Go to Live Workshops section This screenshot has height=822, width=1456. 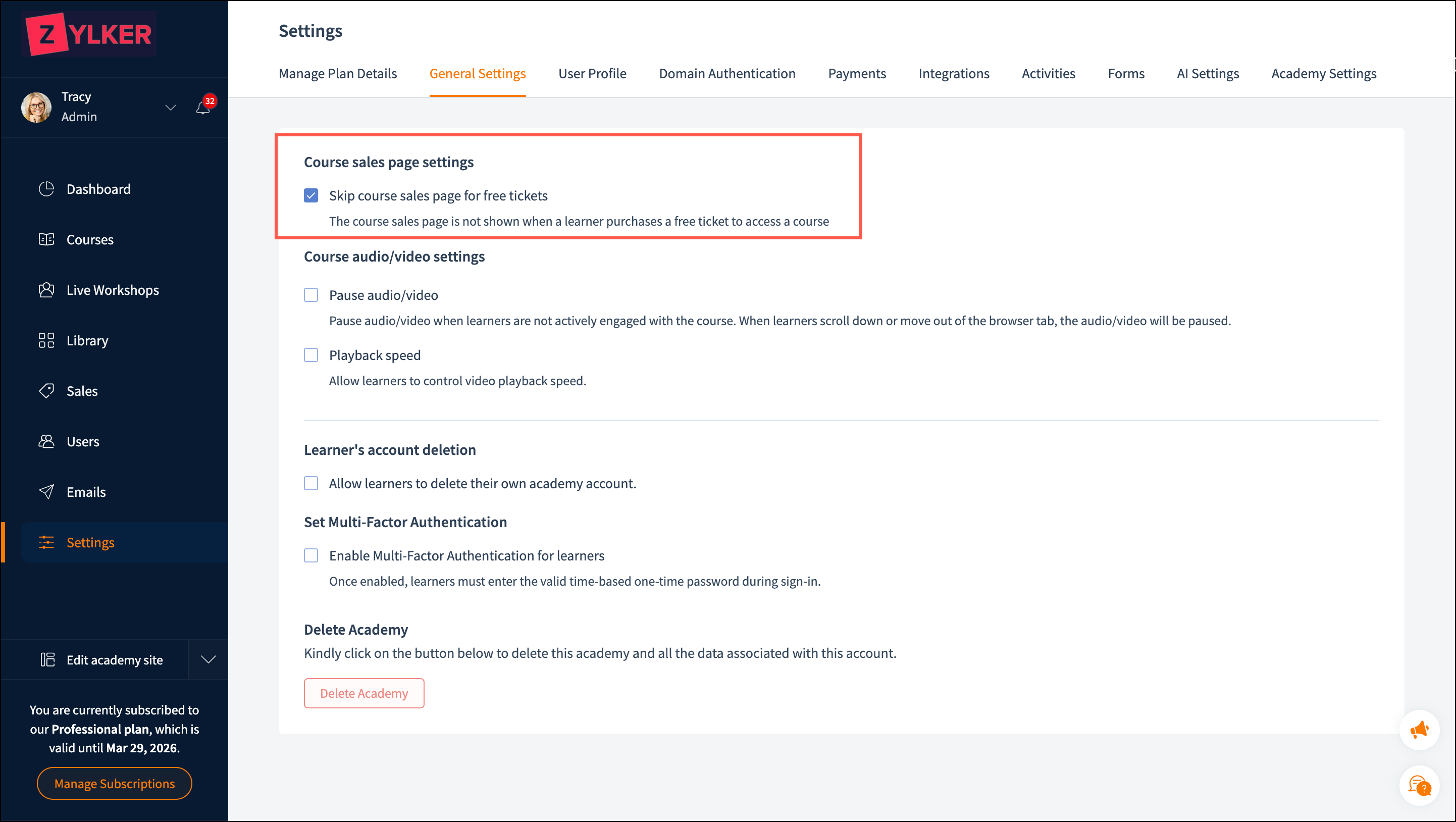[x=113, y=290]
